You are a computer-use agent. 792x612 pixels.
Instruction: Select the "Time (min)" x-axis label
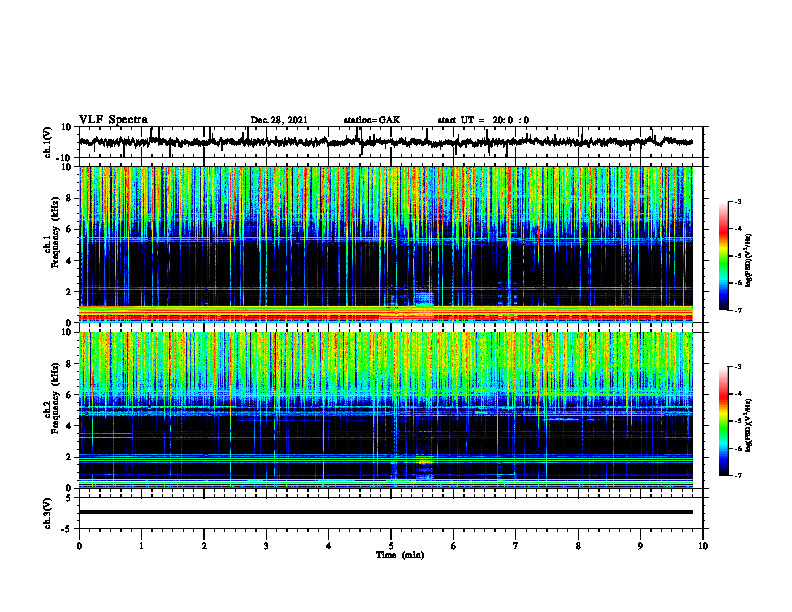tap(400, 555)
